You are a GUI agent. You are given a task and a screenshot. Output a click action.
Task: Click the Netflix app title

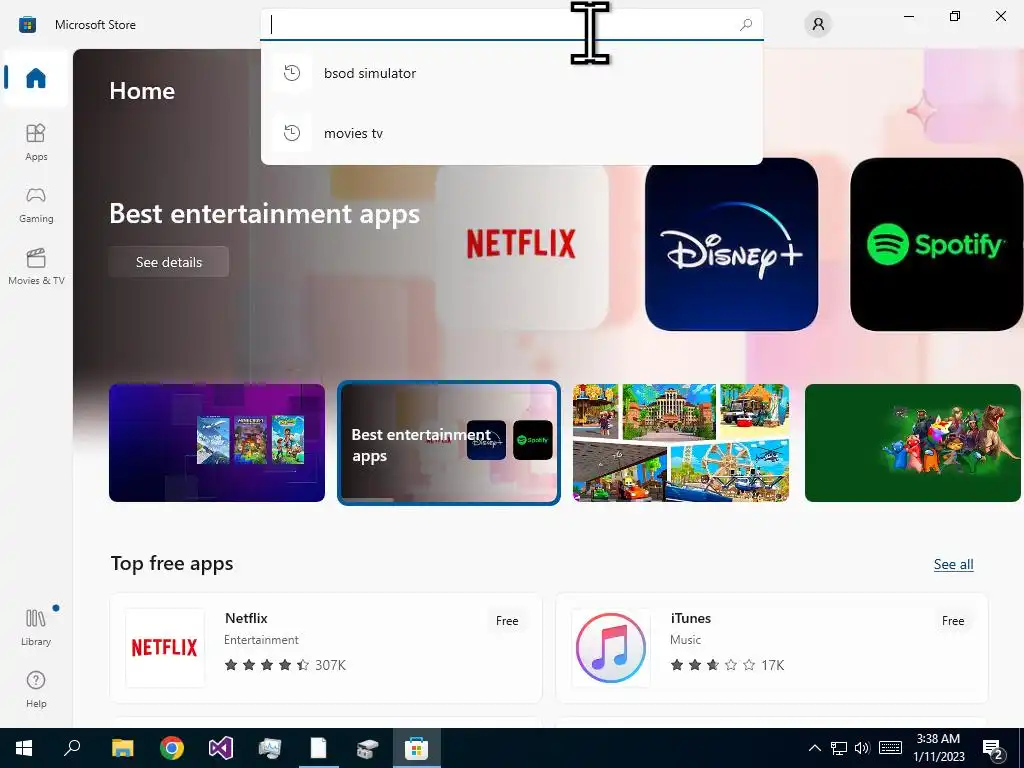pyautogui.click(x=246, y=618)
